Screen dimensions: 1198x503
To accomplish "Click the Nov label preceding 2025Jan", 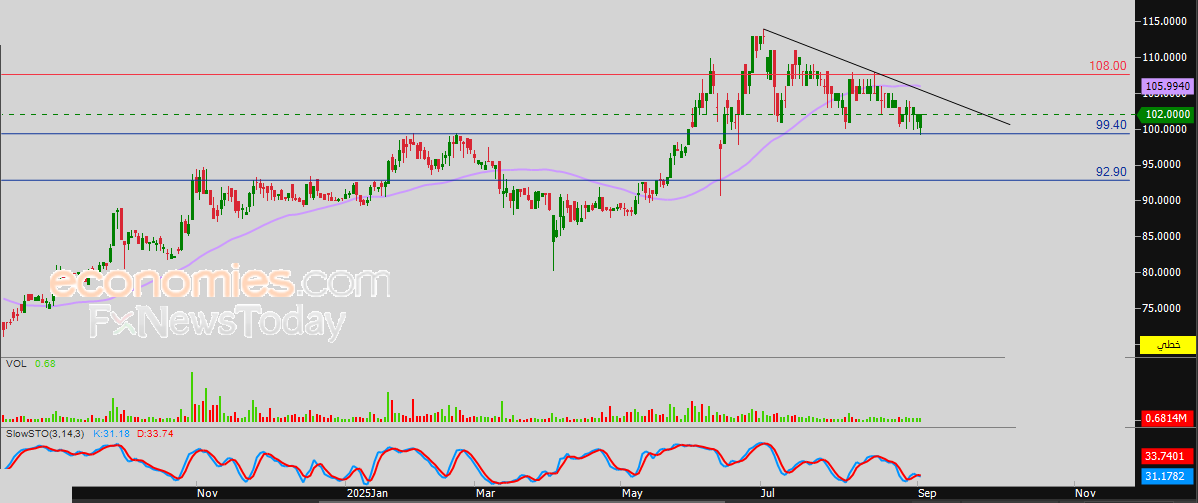I will [x=207, y=494].
